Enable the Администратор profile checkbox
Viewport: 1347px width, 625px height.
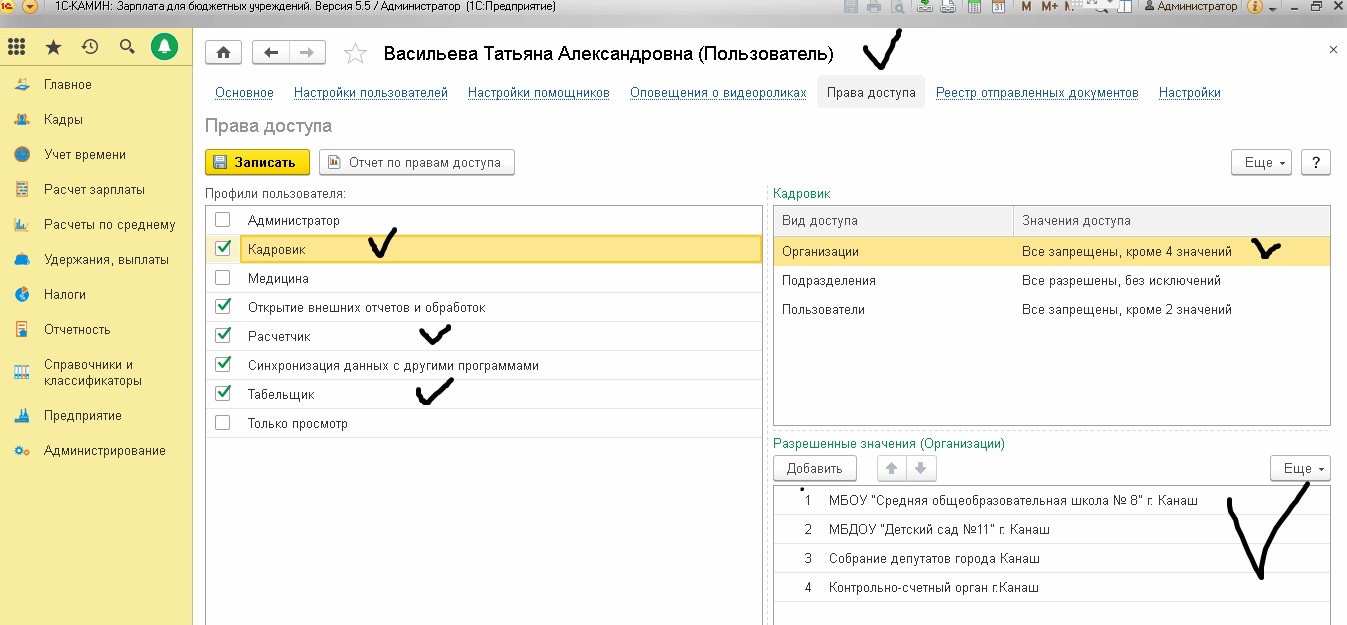coord(223,220)
